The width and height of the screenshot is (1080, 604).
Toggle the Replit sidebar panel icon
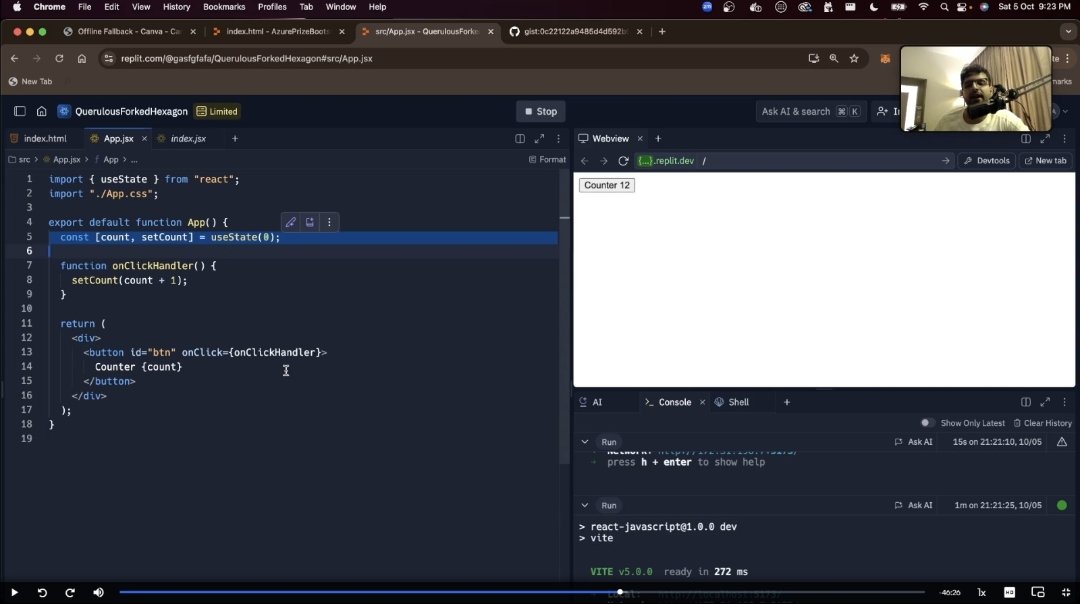click(19, 111)
